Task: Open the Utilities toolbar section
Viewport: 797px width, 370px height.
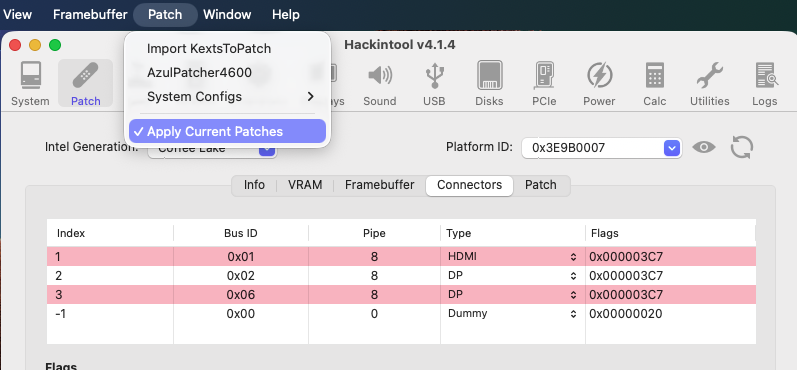Action: point(710,83)
